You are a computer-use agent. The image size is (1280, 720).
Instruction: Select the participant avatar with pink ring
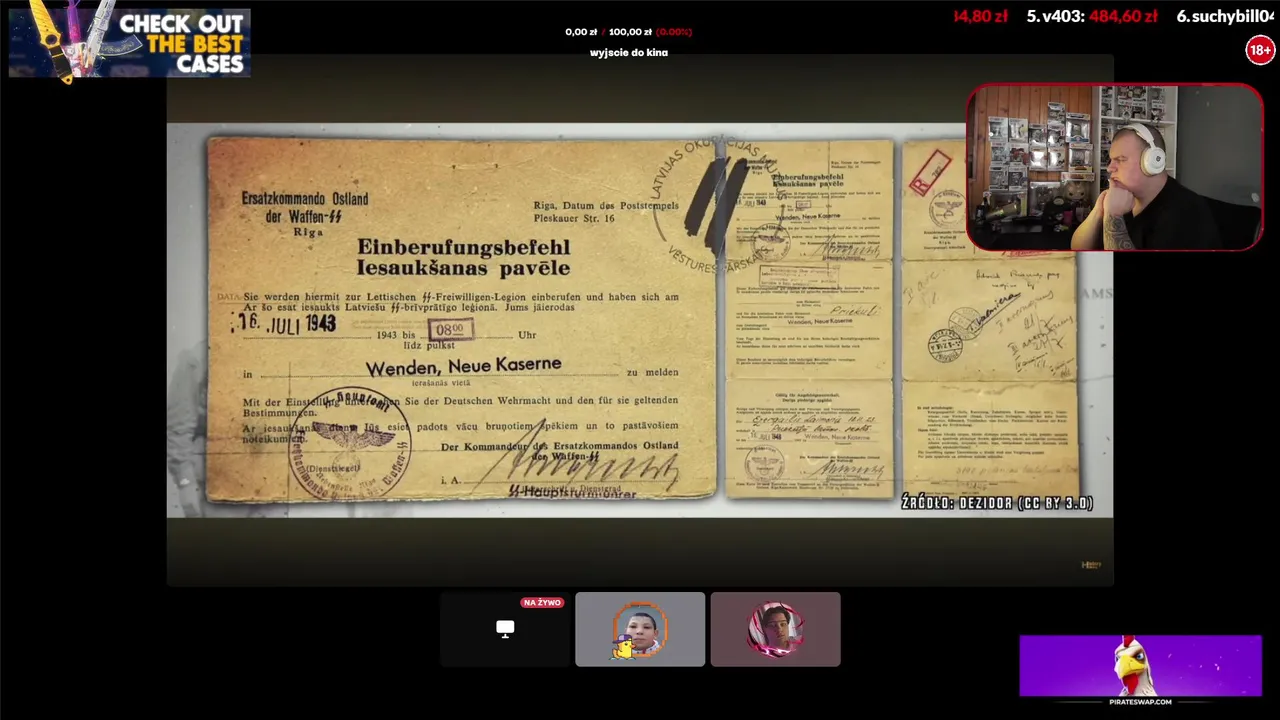(x=775, y=629)
